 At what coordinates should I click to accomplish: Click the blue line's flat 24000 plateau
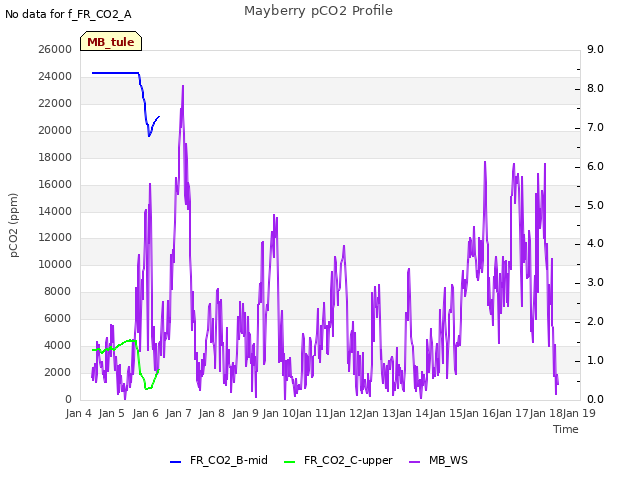pos(116,73)
